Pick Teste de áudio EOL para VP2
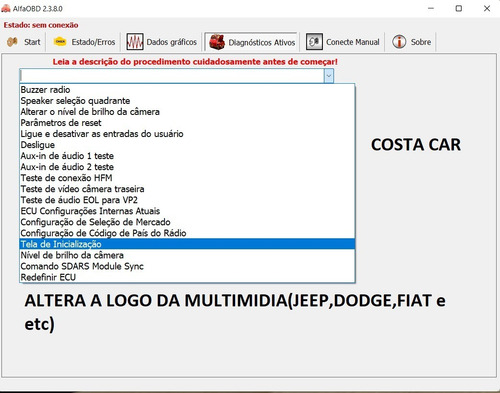 [x=187, y=200]
